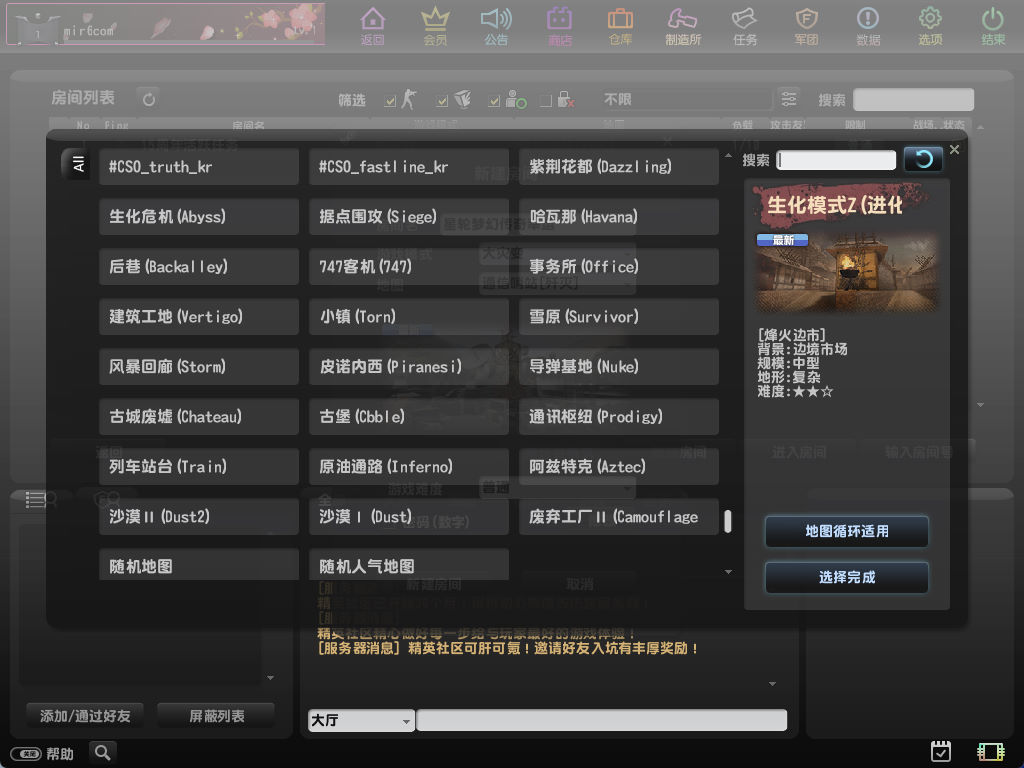1024x768 pixels.
Task: Click the map list scroll down arrow
Action: (x=728, y=572)
